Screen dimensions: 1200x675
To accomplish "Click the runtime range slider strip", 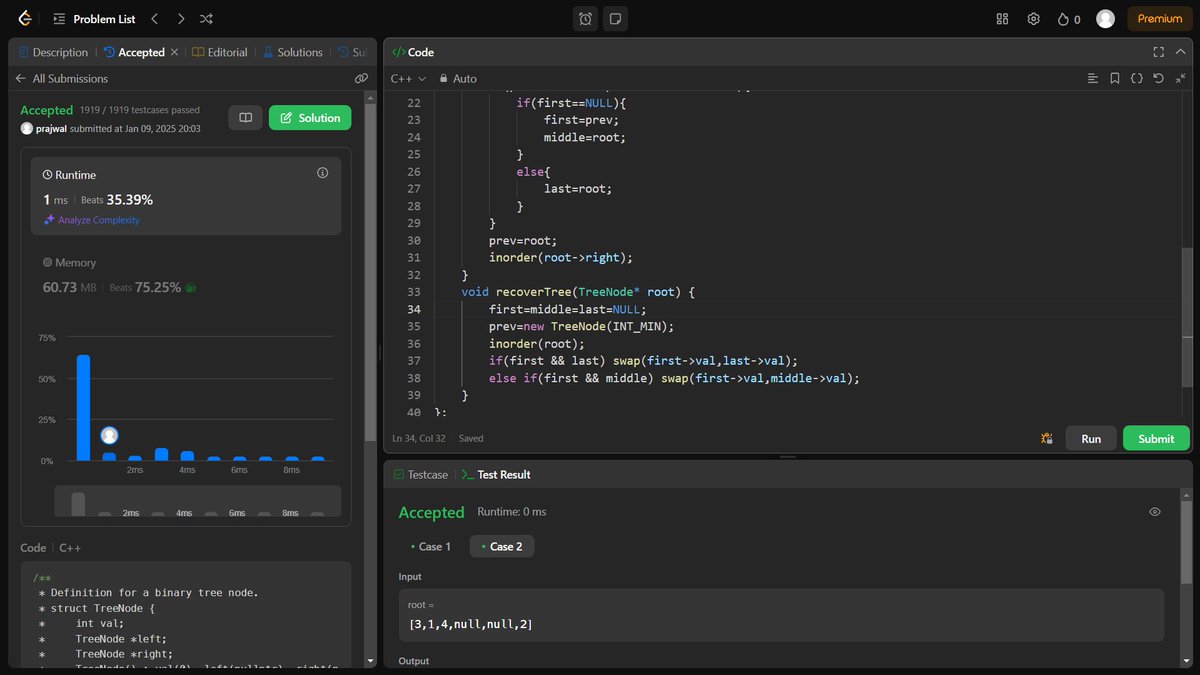I will [x=198, y=501].
